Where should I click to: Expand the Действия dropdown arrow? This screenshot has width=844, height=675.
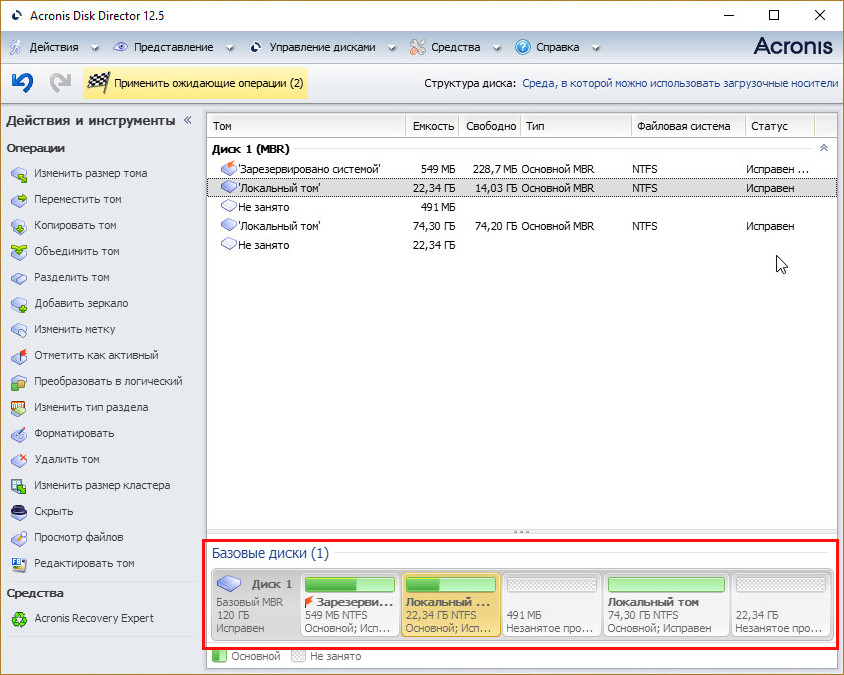(x=95, y=48)
